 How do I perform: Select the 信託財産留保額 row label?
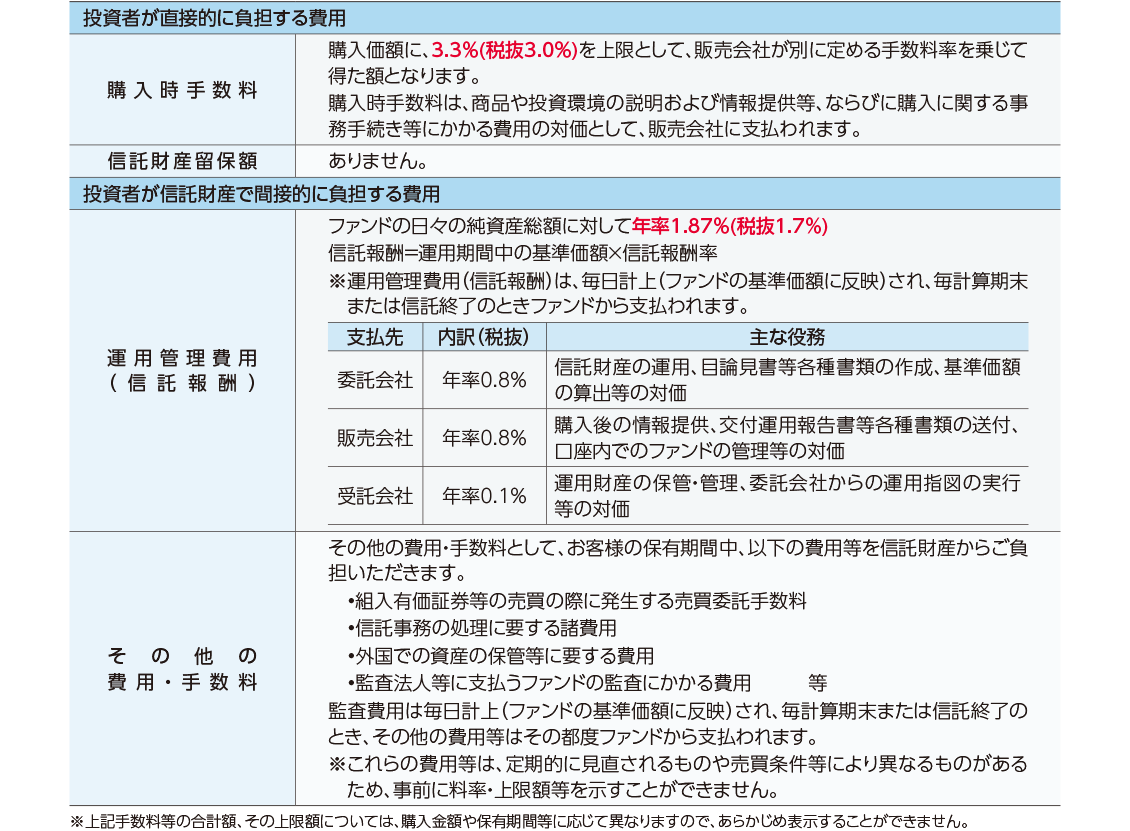click(x=182, y=161)
